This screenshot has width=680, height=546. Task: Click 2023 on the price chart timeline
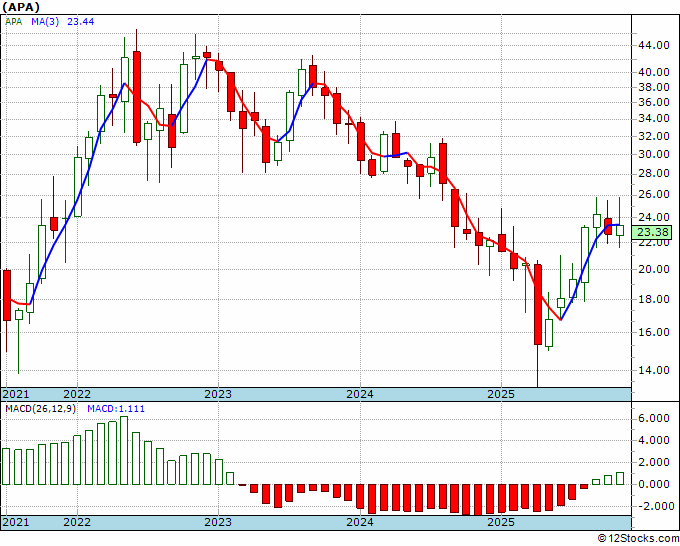tap(218, 394)
